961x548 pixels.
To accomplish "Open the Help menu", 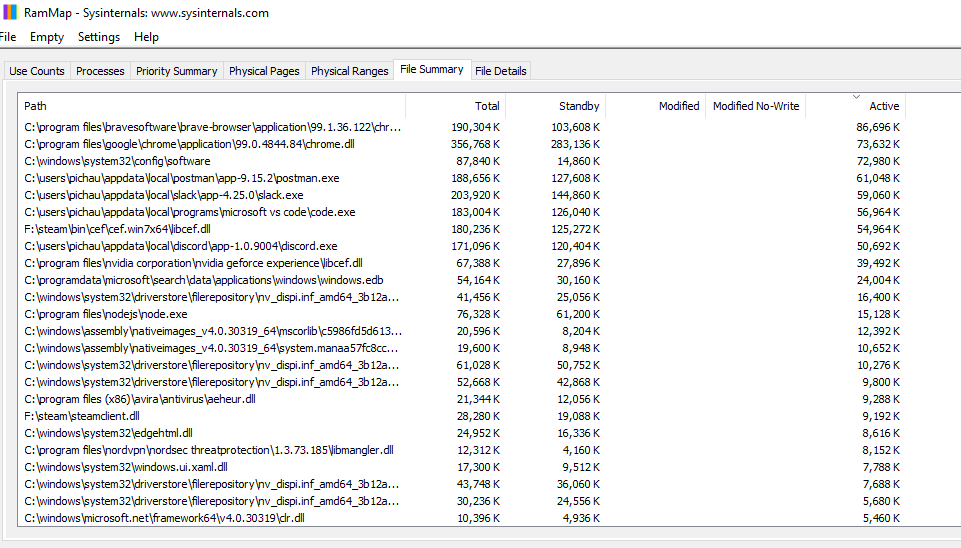I will pyautogui.click(x=146, y=37).
